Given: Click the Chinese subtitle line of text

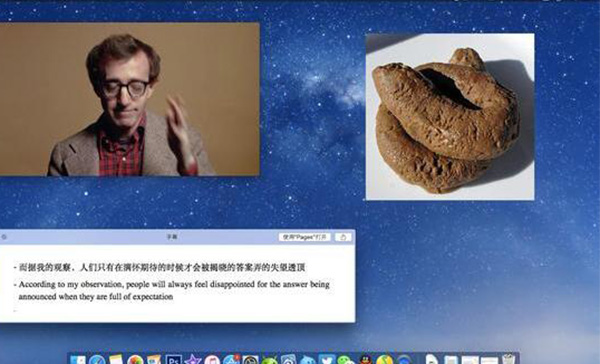Looking at the screenshot, I should [160, 268].
